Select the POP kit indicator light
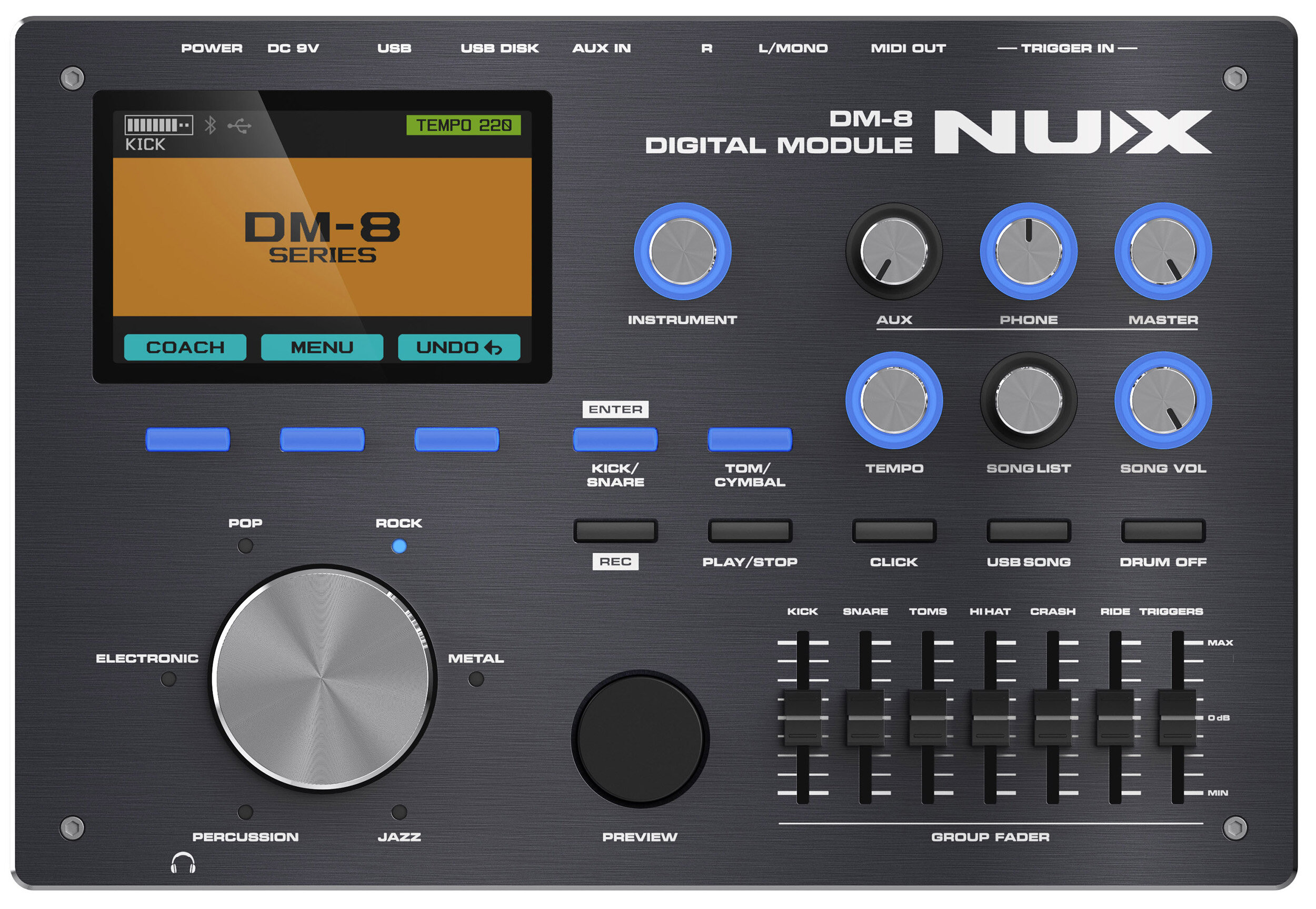 (245, 546)
